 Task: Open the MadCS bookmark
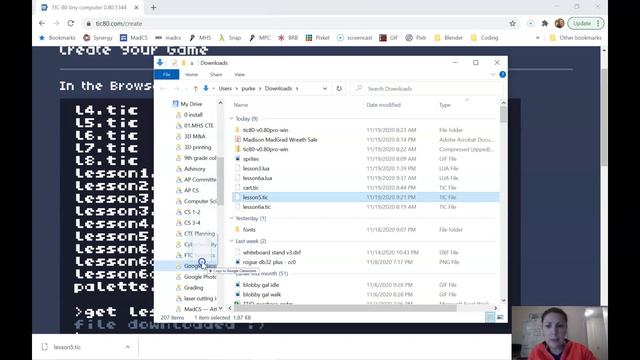[x=134, y=38]
